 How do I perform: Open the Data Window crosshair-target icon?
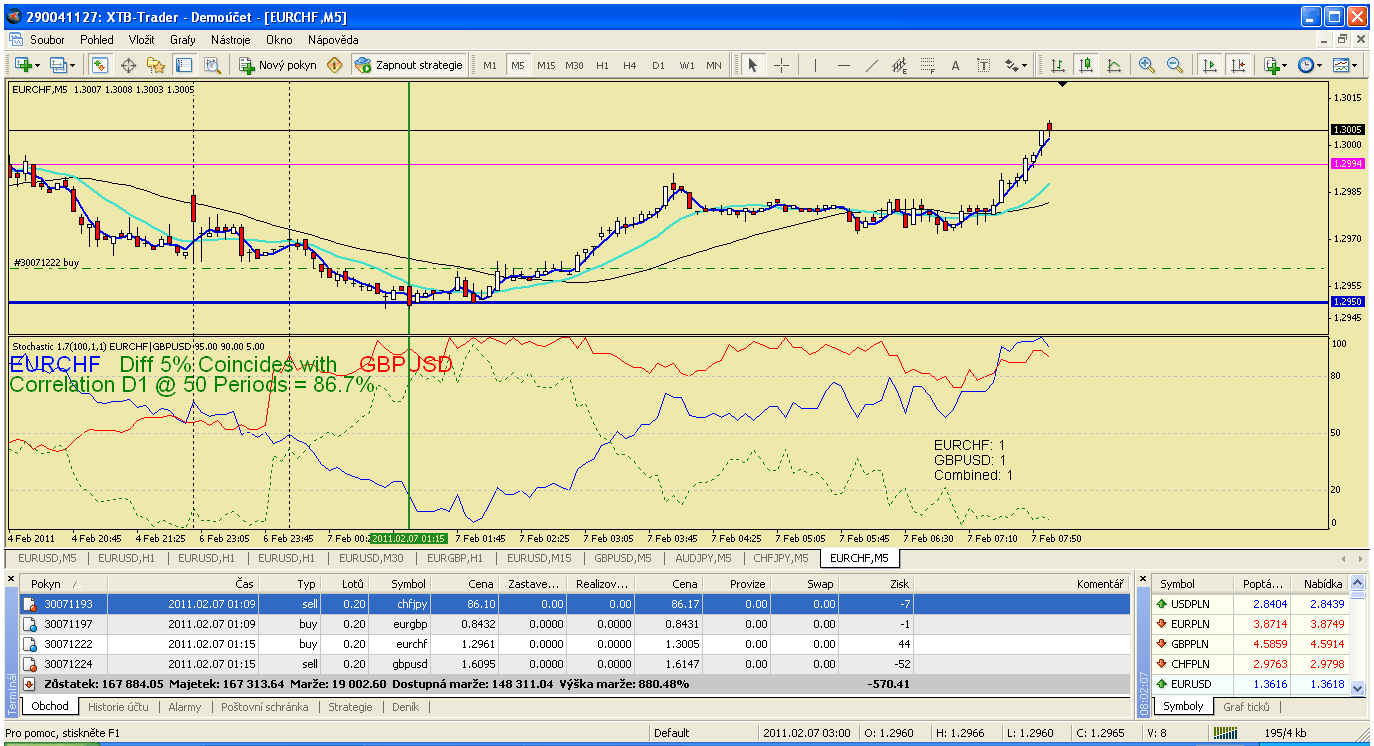128,65
